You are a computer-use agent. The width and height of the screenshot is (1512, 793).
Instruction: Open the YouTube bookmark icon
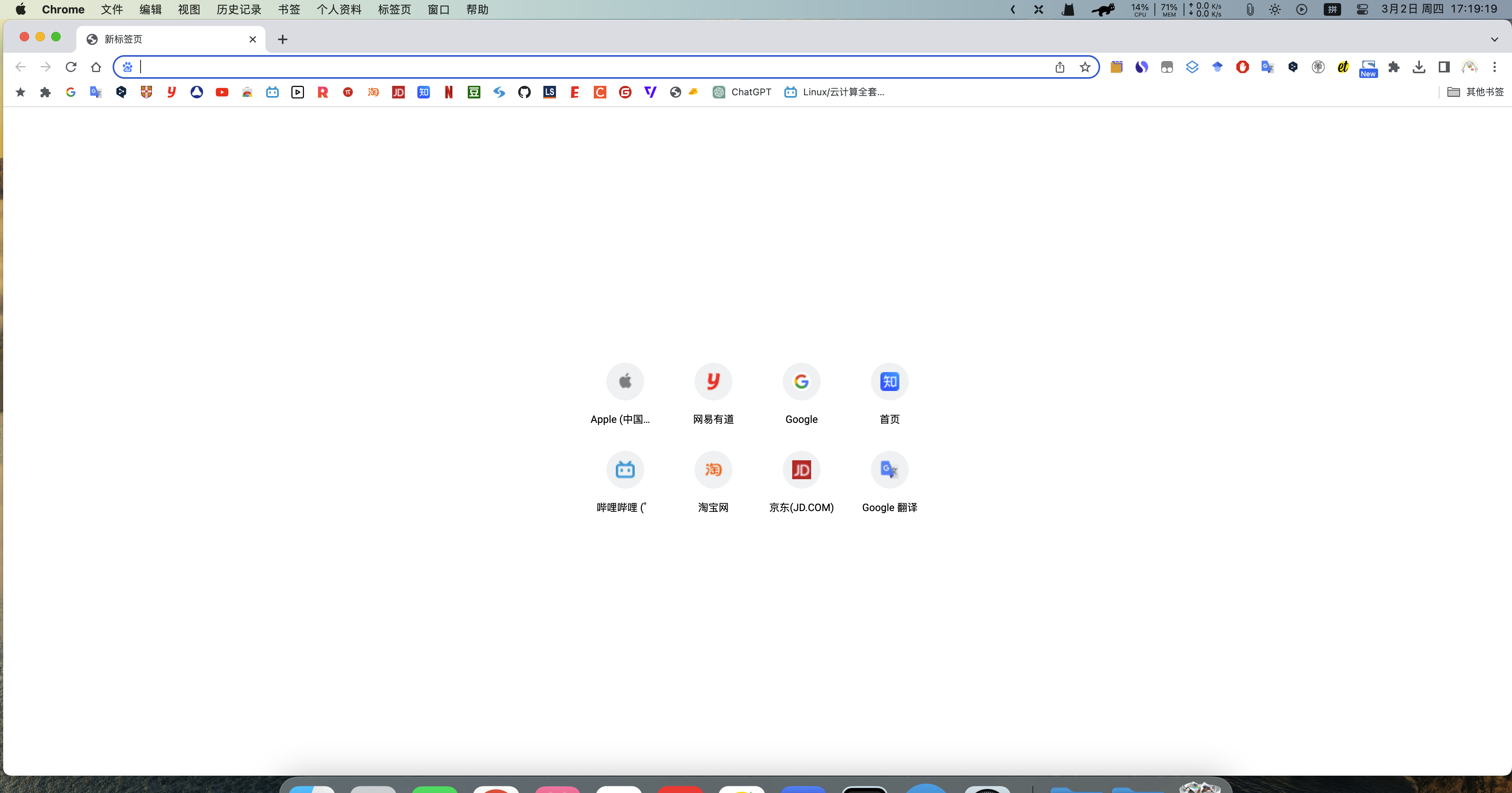(x=222, y=92)
